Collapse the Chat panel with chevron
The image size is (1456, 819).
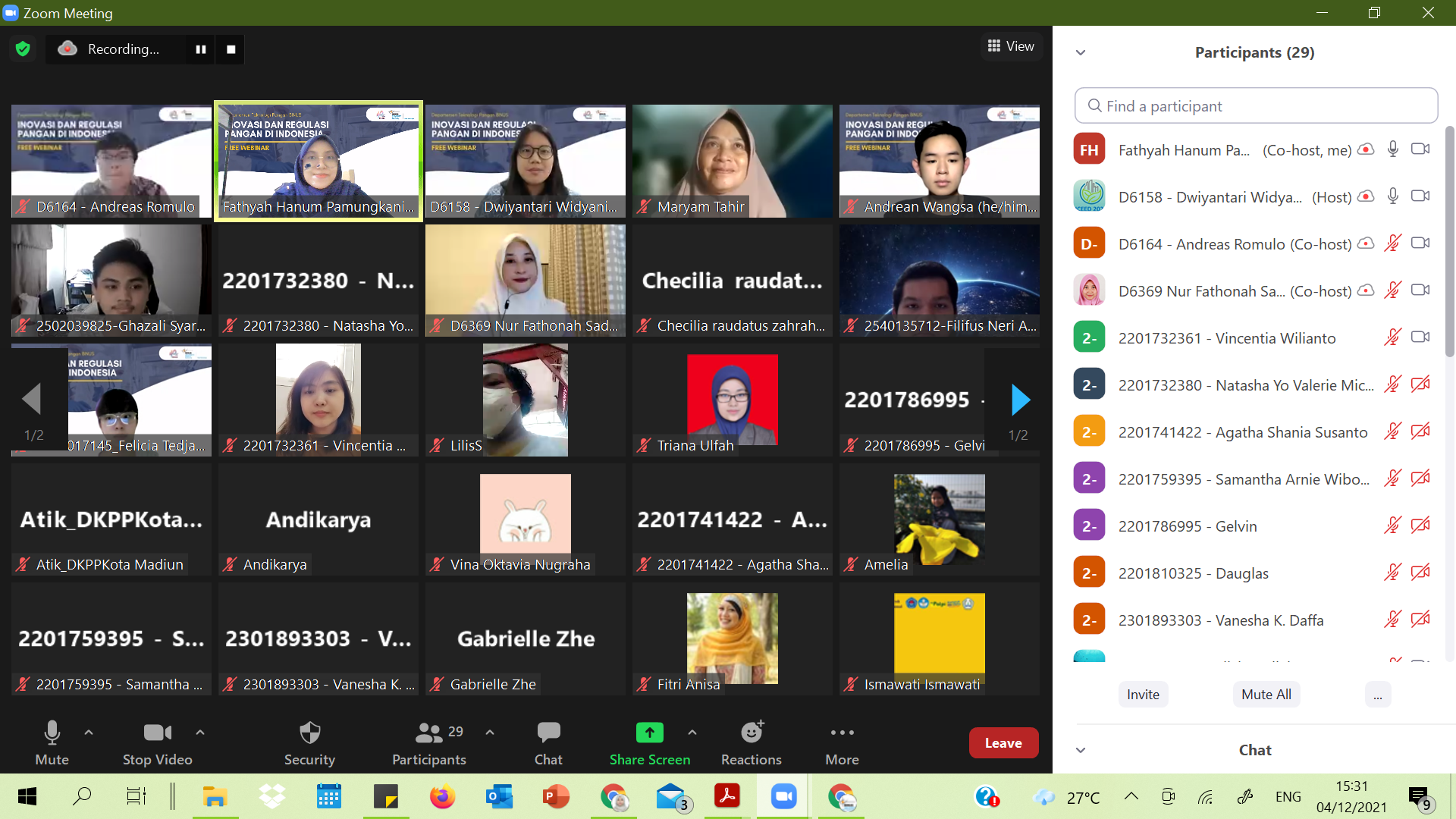click(1081, 750)
